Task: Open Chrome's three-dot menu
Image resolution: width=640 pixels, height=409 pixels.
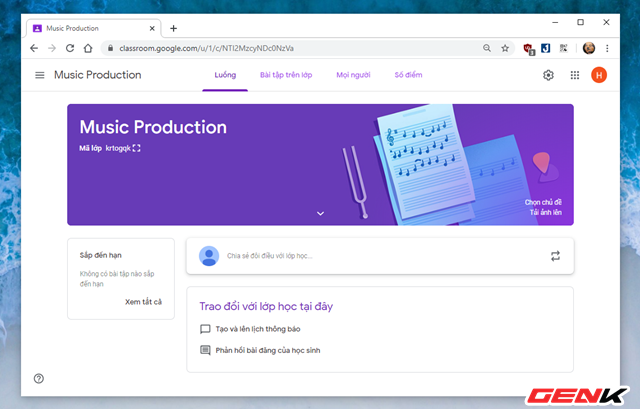Action: coord(607,48)
